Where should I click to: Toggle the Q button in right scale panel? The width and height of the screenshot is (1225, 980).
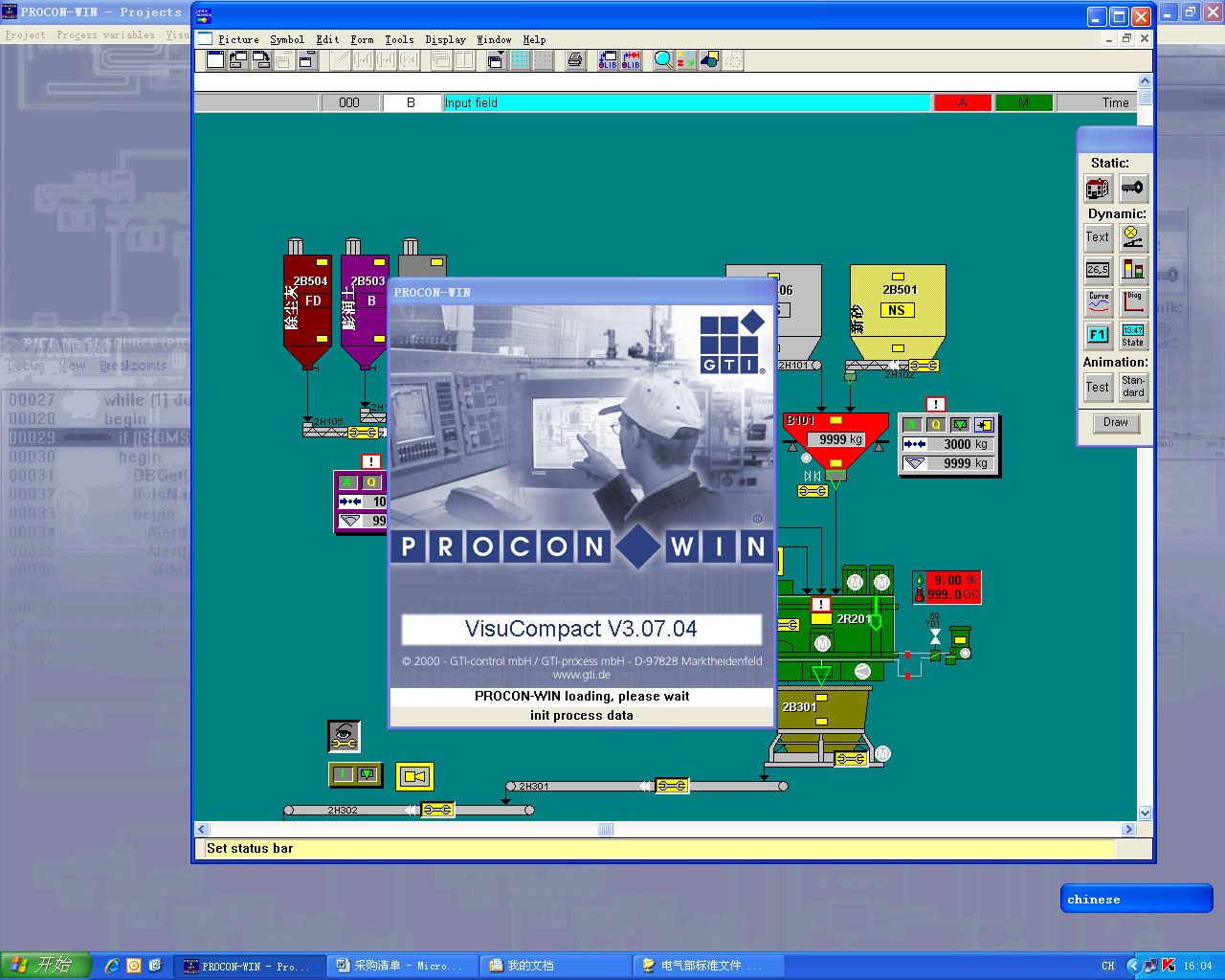pos(936,425)
